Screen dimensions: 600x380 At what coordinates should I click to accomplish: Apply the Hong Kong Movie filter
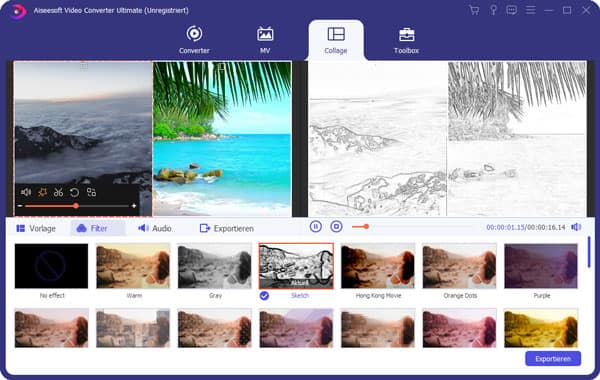point(378,266)
